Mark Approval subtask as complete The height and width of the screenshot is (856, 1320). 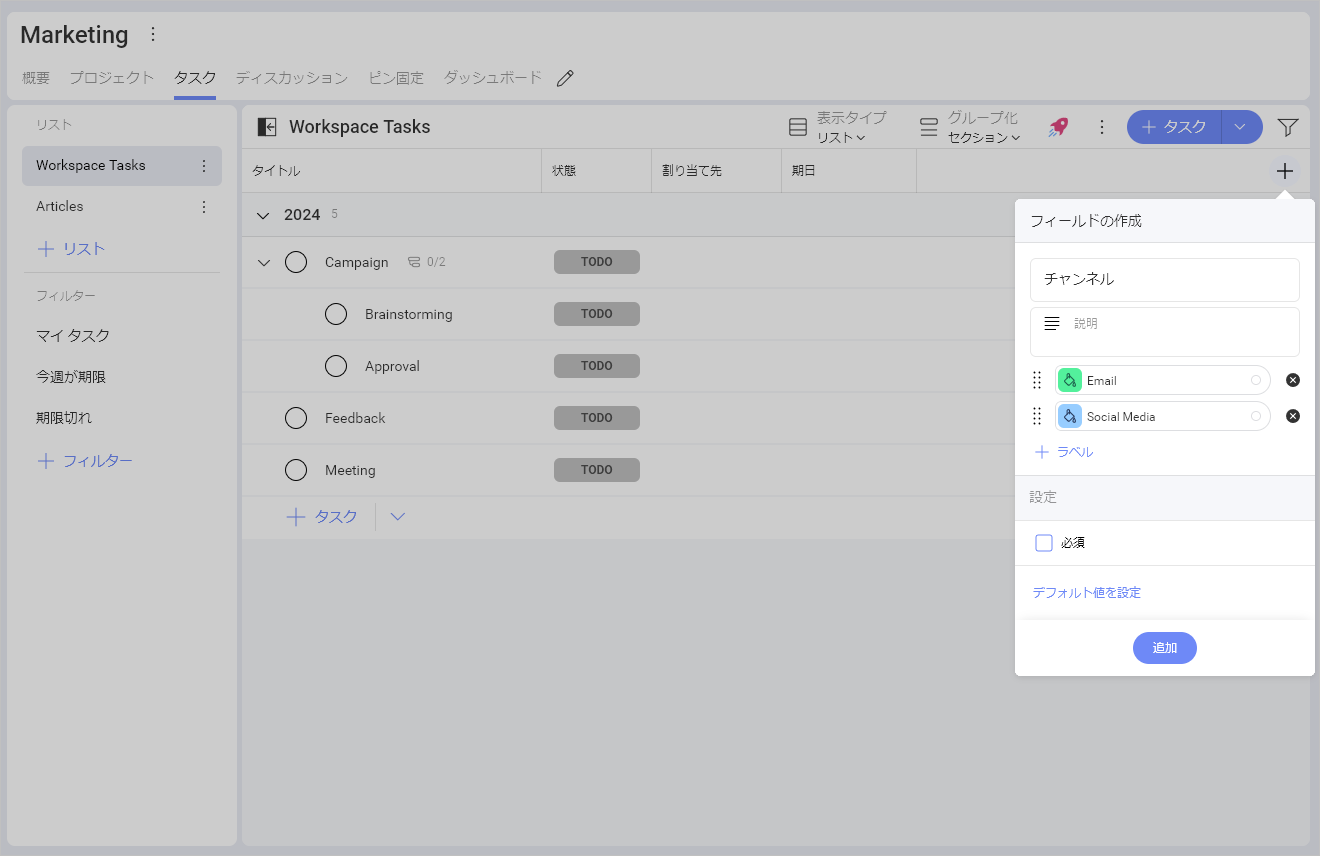coord(336,366)
